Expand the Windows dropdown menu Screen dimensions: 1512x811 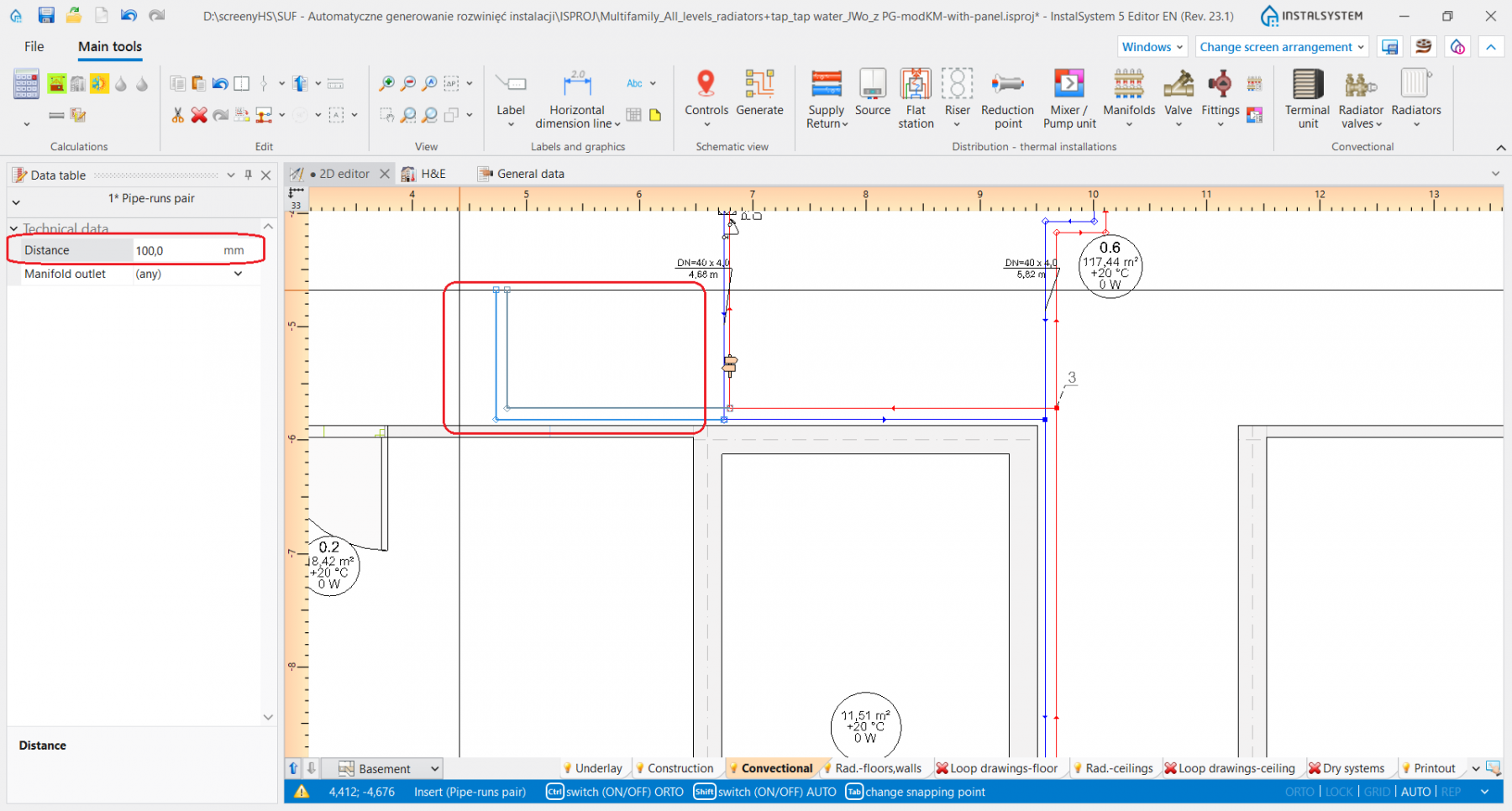[x=1152, y=47]
